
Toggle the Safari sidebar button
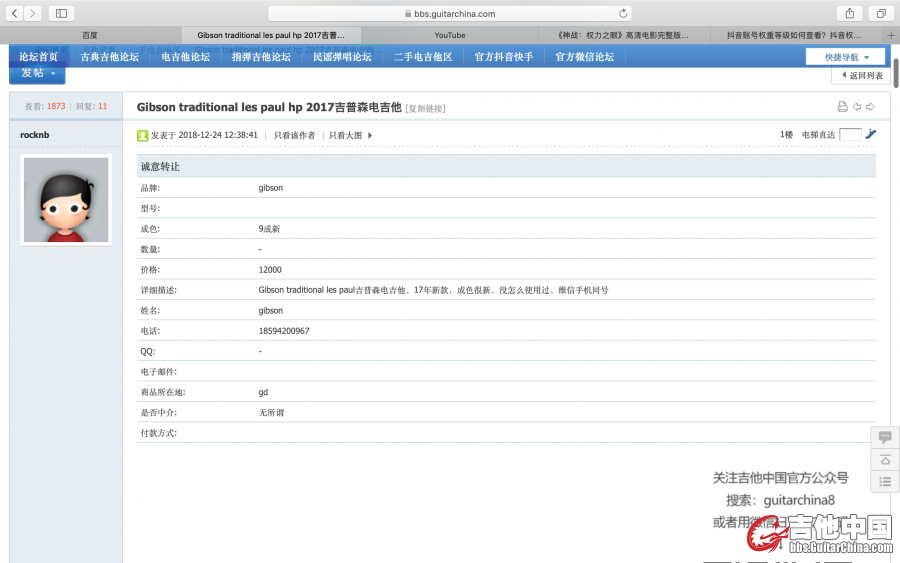pyautogui.click(x=61, y=13)
